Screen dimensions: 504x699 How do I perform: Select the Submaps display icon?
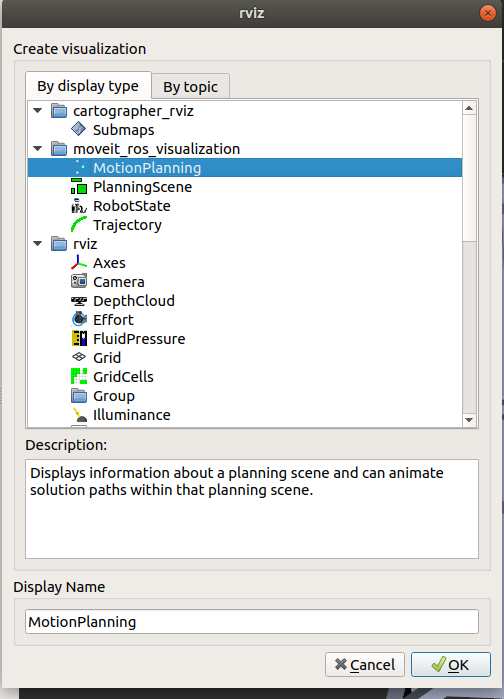(78, 130)
